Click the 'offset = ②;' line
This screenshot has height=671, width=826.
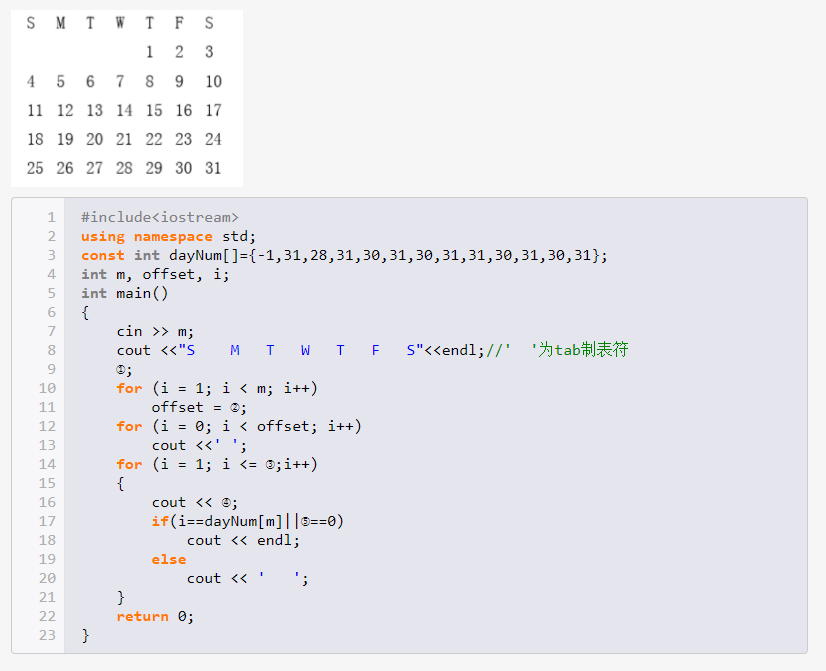click(x=199, y=407)
